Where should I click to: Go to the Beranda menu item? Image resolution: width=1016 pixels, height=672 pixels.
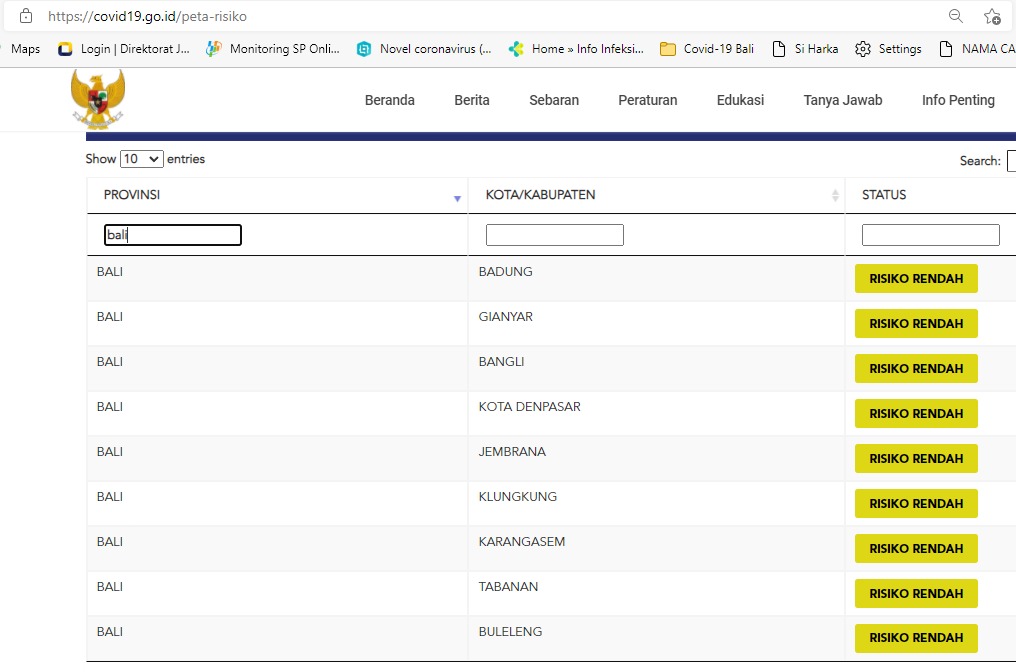point(389,100)
